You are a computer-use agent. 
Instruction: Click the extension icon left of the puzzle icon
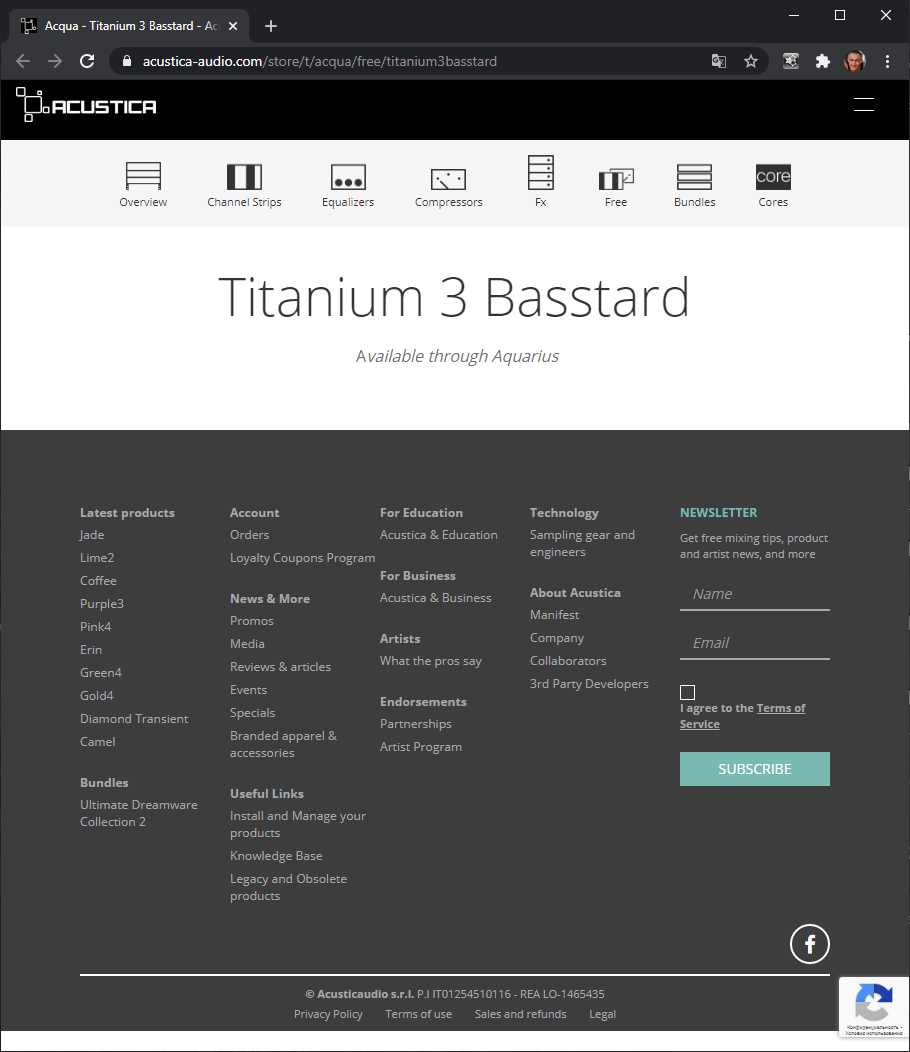click(791, 61)
